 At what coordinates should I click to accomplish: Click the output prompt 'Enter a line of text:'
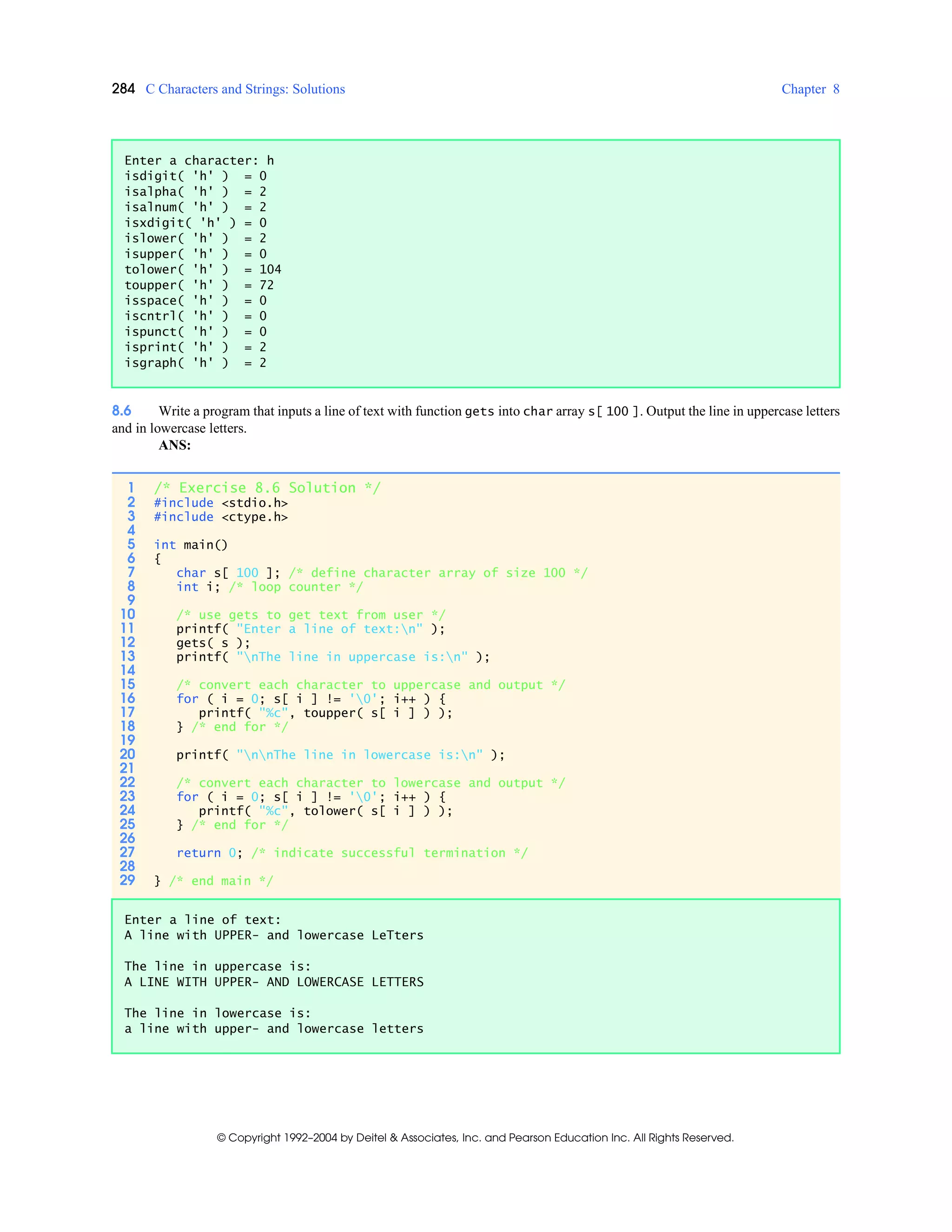203,920
